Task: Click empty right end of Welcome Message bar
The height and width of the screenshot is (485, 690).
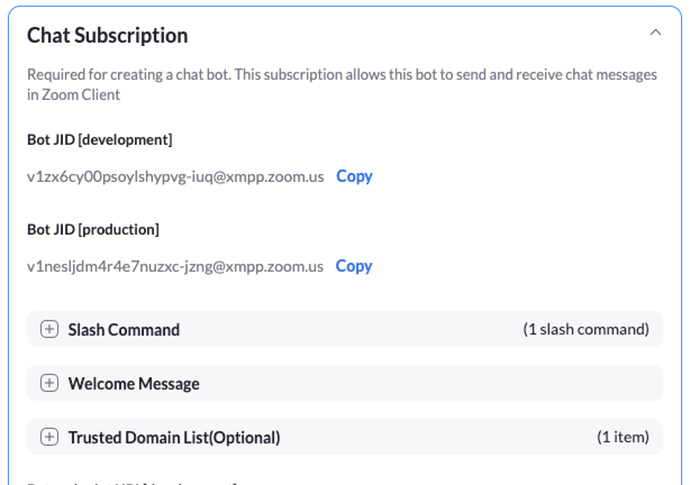Action: coord(600,383)
